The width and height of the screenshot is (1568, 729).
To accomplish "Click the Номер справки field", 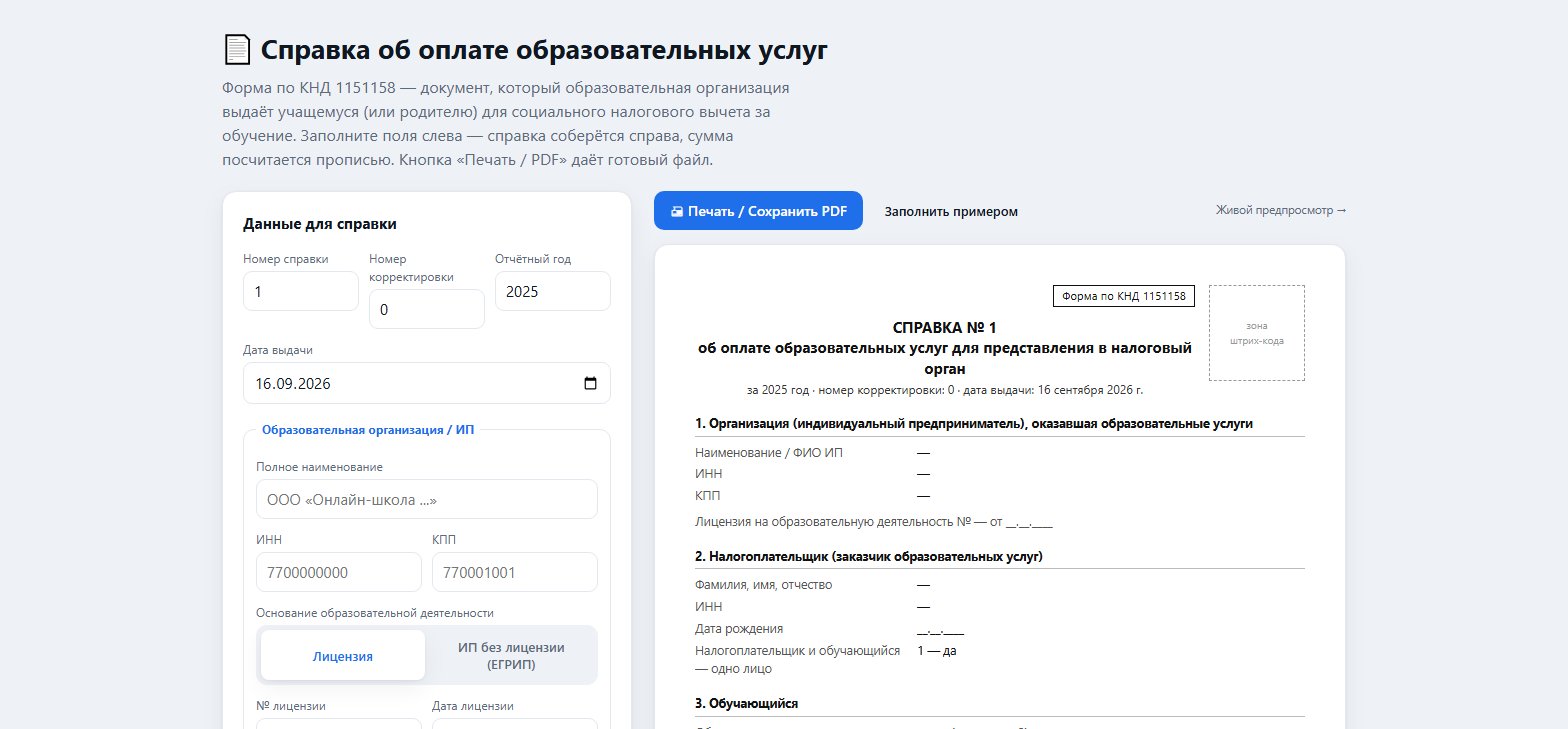I will 301,291.
